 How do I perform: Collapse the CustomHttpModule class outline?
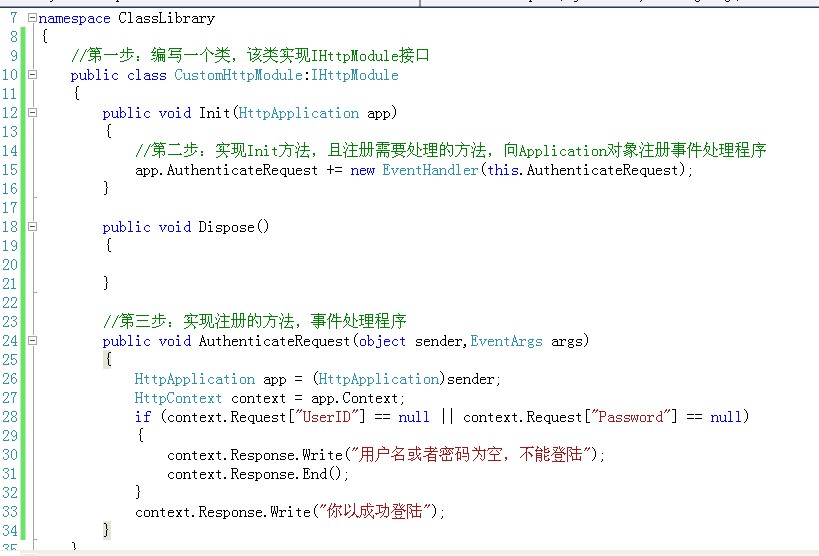coord(32,75)
